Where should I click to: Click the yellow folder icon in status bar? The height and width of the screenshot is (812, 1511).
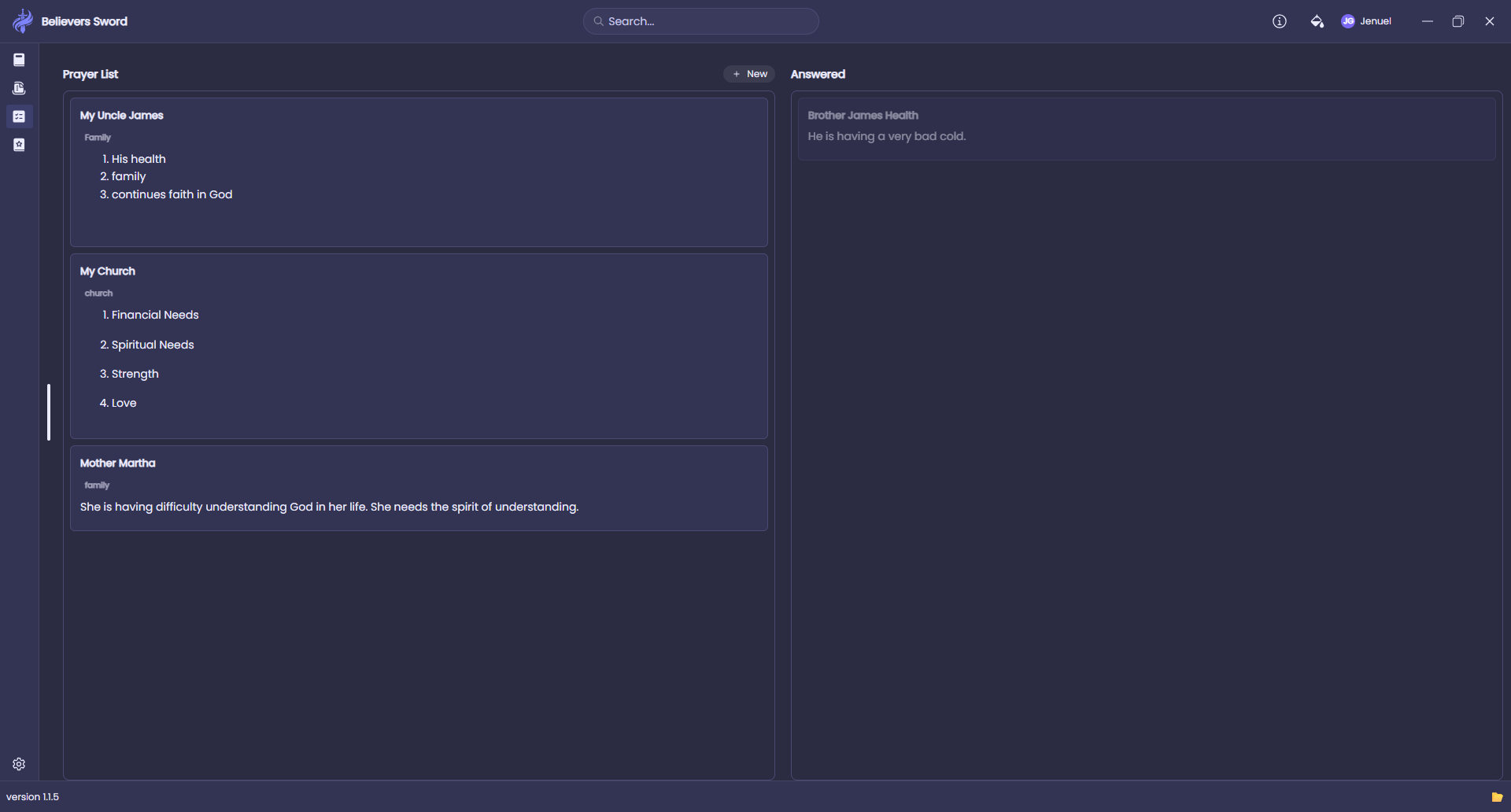click(1497, 797)
